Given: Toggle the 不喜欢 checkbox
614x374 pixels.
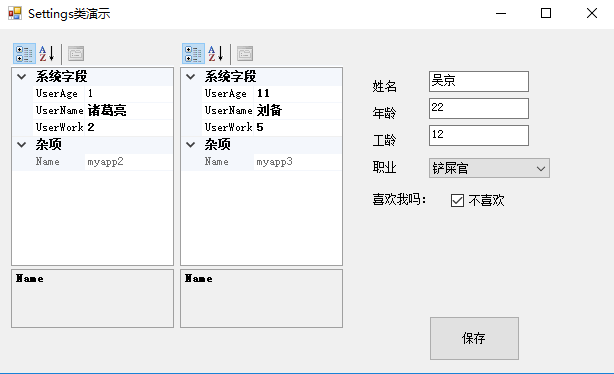Looking at the screenshot, I should (457, 201).
